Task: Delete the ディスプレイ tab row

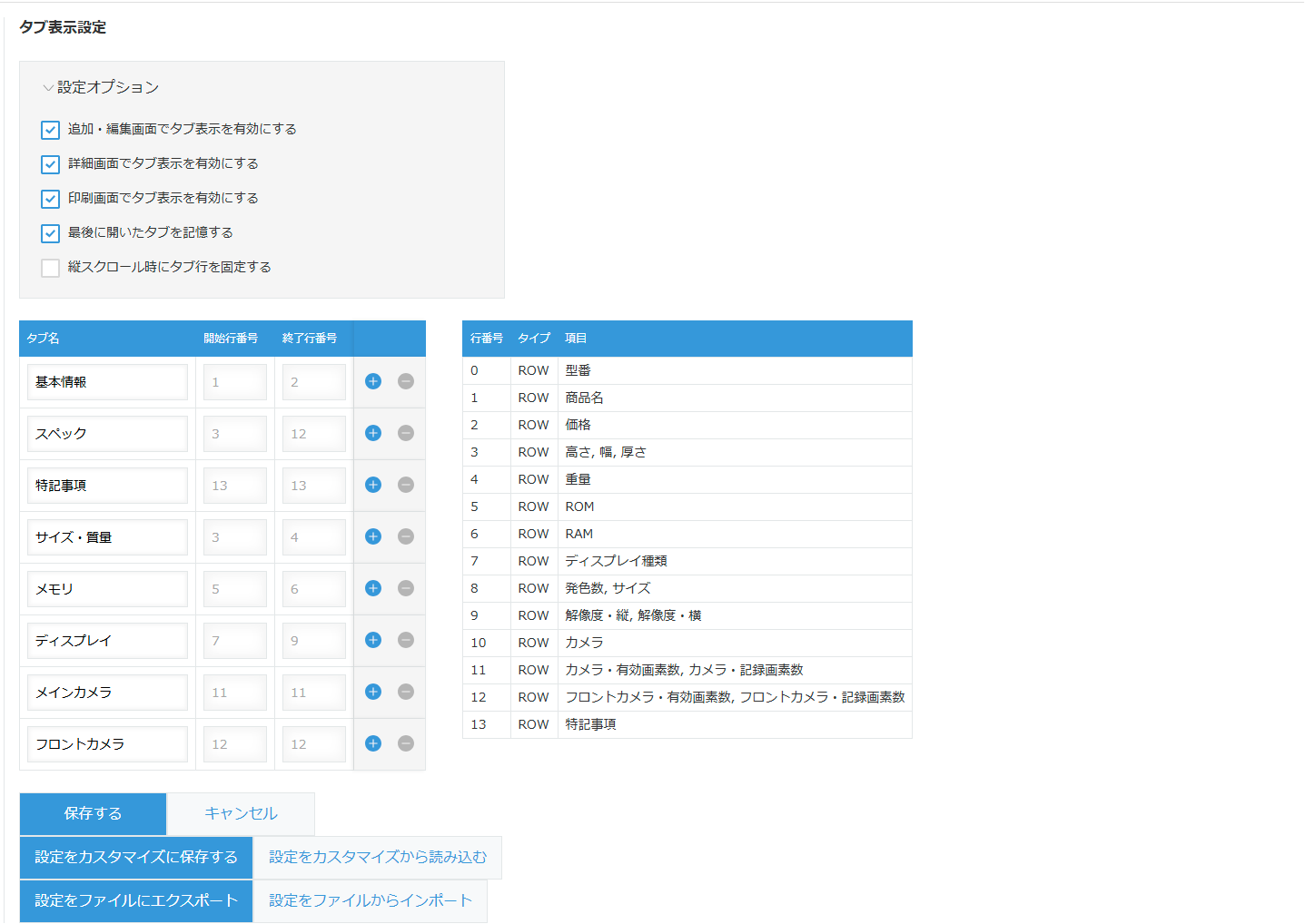Action: pos(406,640)
